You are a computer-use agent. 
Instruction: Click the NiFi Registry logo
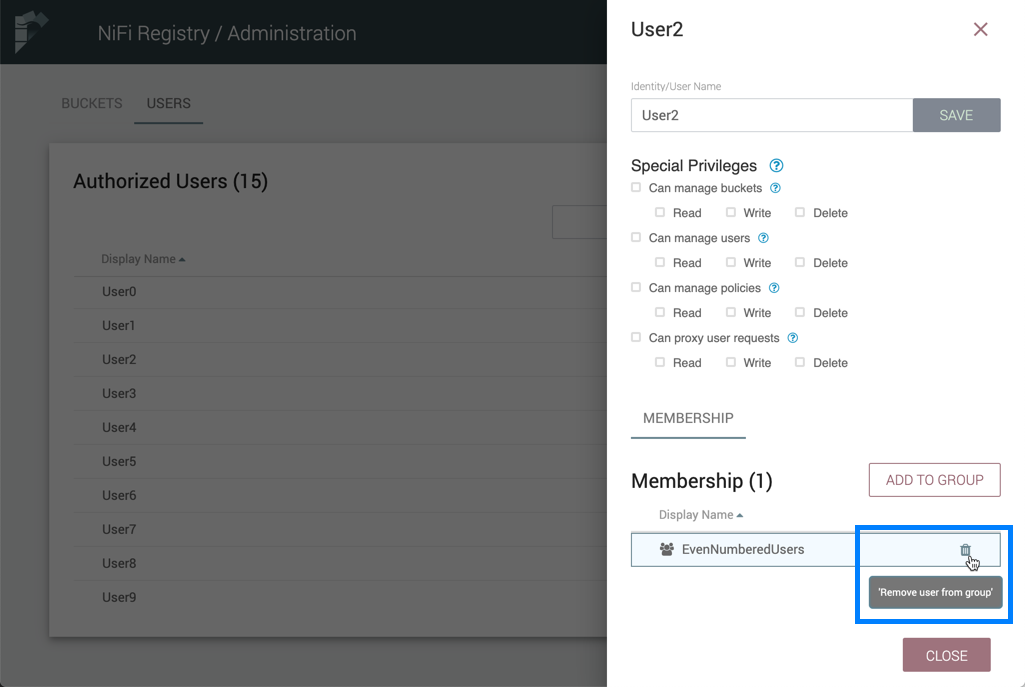pyautogui.click(x=30, y=32)
